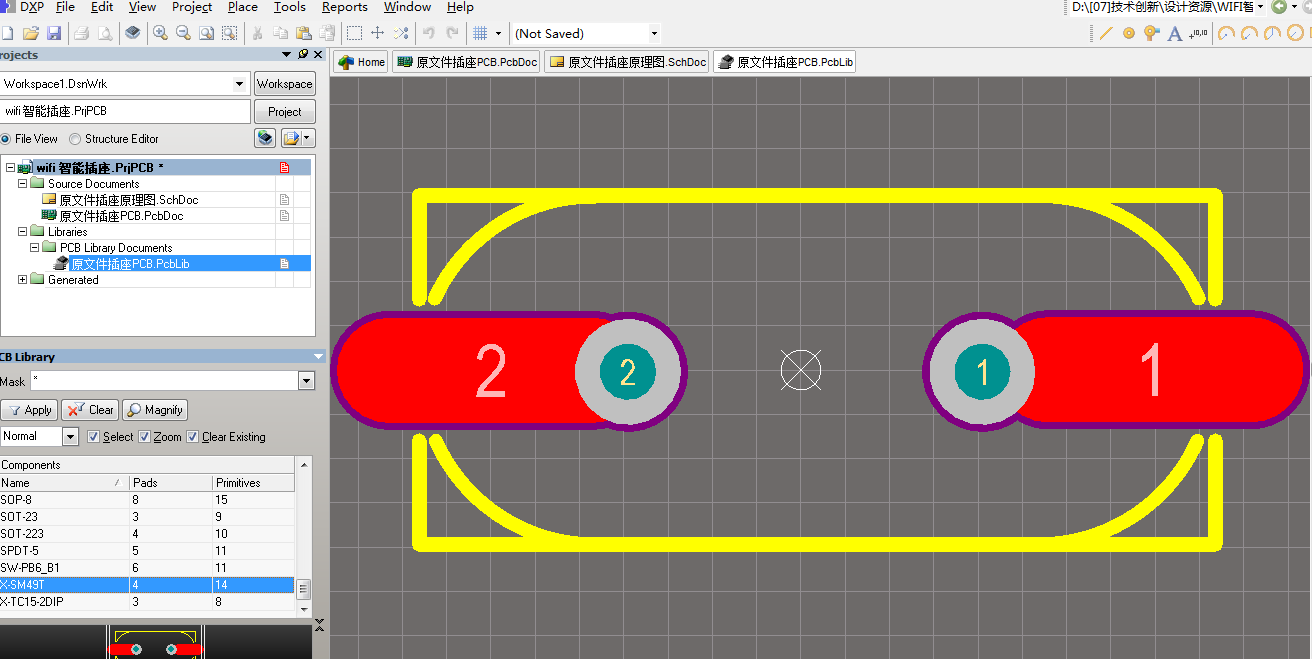Viewport: 1312px width, 659px height.
Task: Open the (Not Saved) view dropdown
Action: 654,33
